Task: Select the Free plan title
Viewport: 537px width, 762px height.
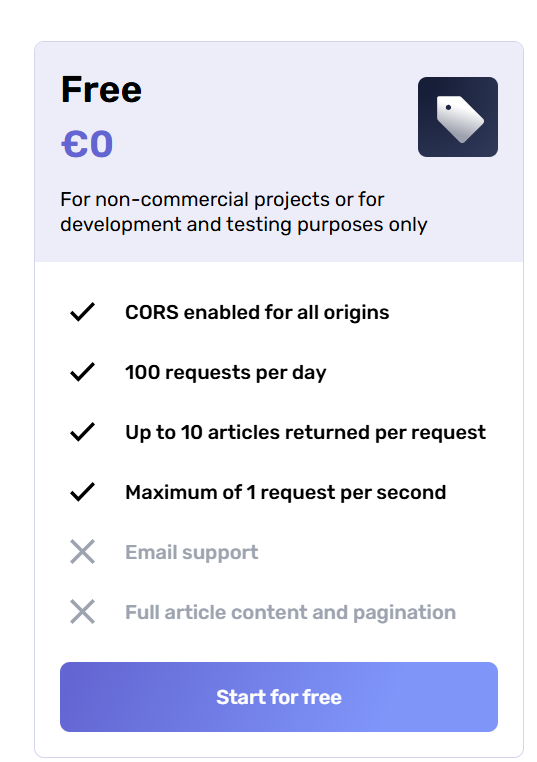Action: pyautogui.click(x=101, y=90)
